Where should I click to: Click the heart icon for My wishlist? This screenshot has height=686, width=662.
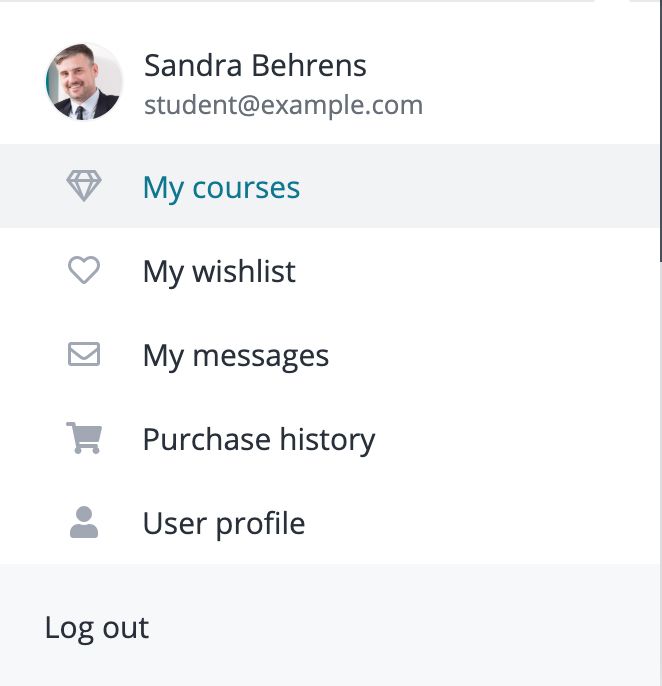pyautogui.click(x=84, y=270)
